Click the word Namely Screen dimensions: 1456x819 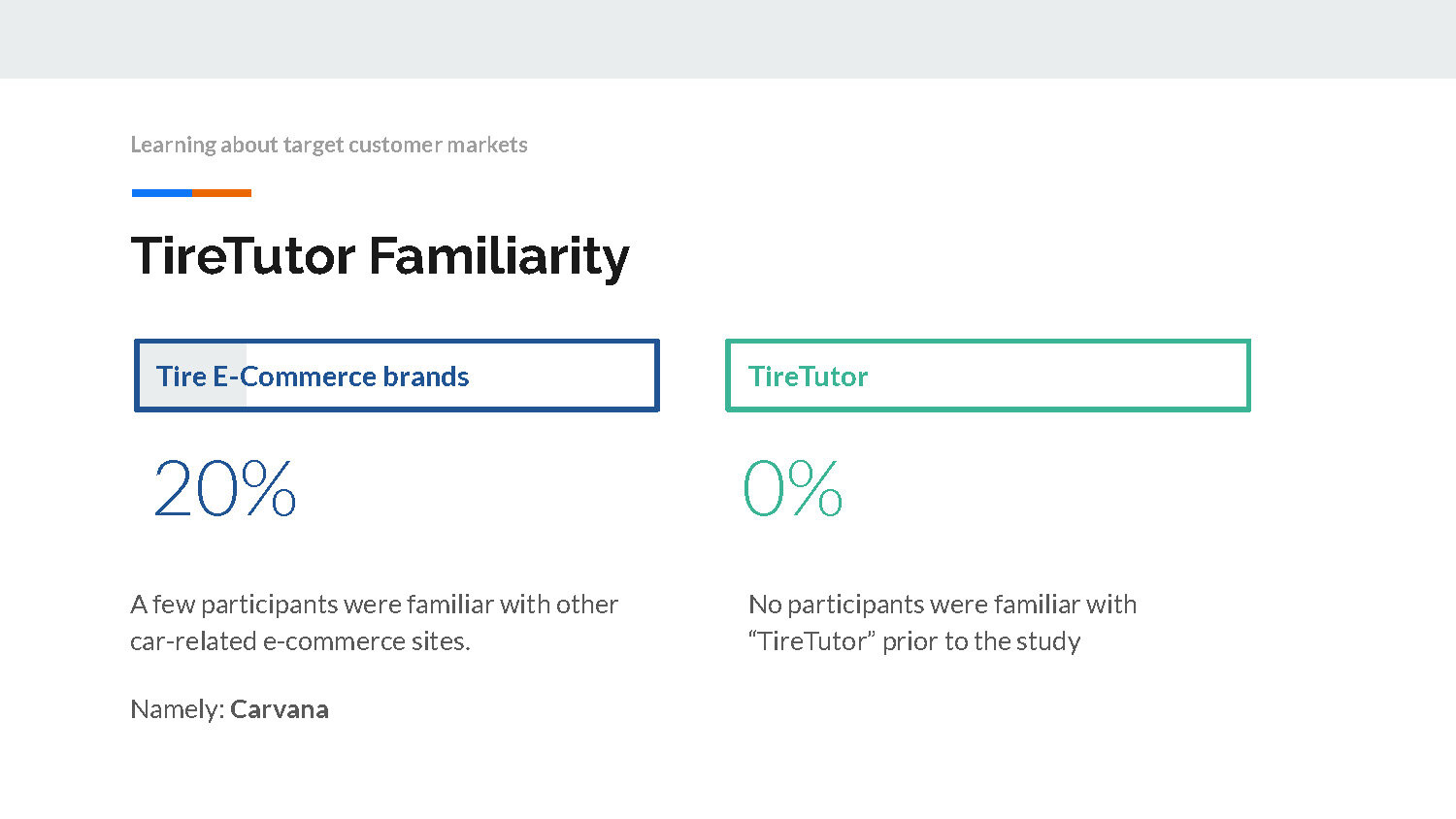point(177,710)
